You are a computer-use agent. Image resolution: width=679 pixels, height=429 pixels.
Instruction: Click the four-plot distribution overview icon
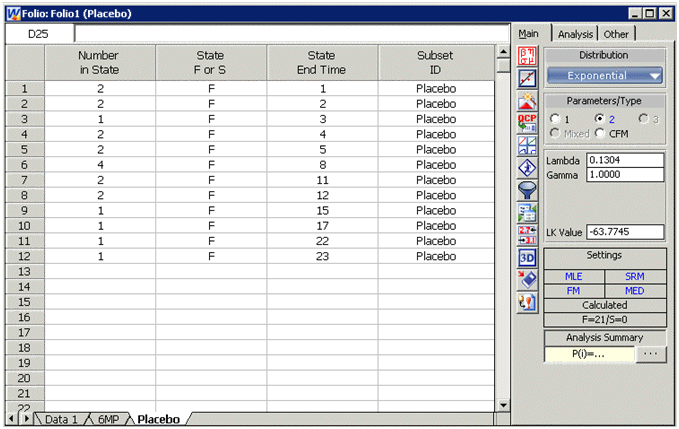[x=527, y=145]
